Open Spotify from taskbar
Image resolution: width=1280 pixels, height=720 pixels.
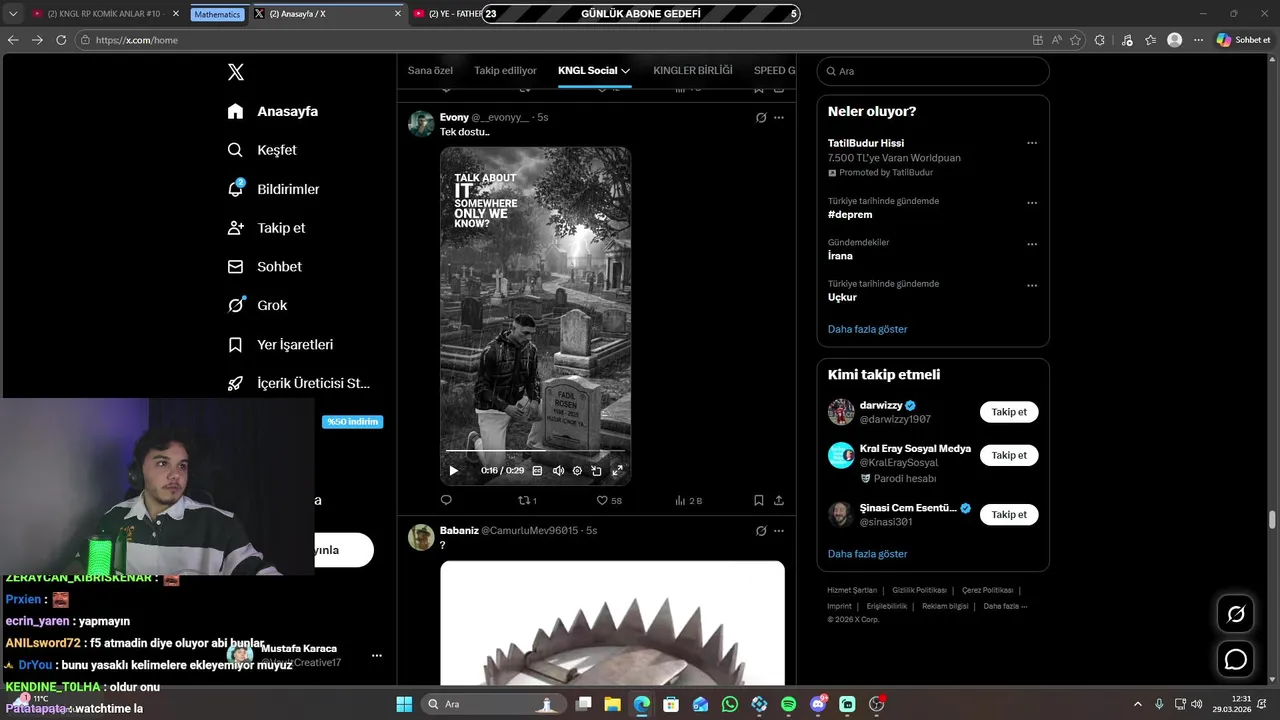tap(788, 704)
